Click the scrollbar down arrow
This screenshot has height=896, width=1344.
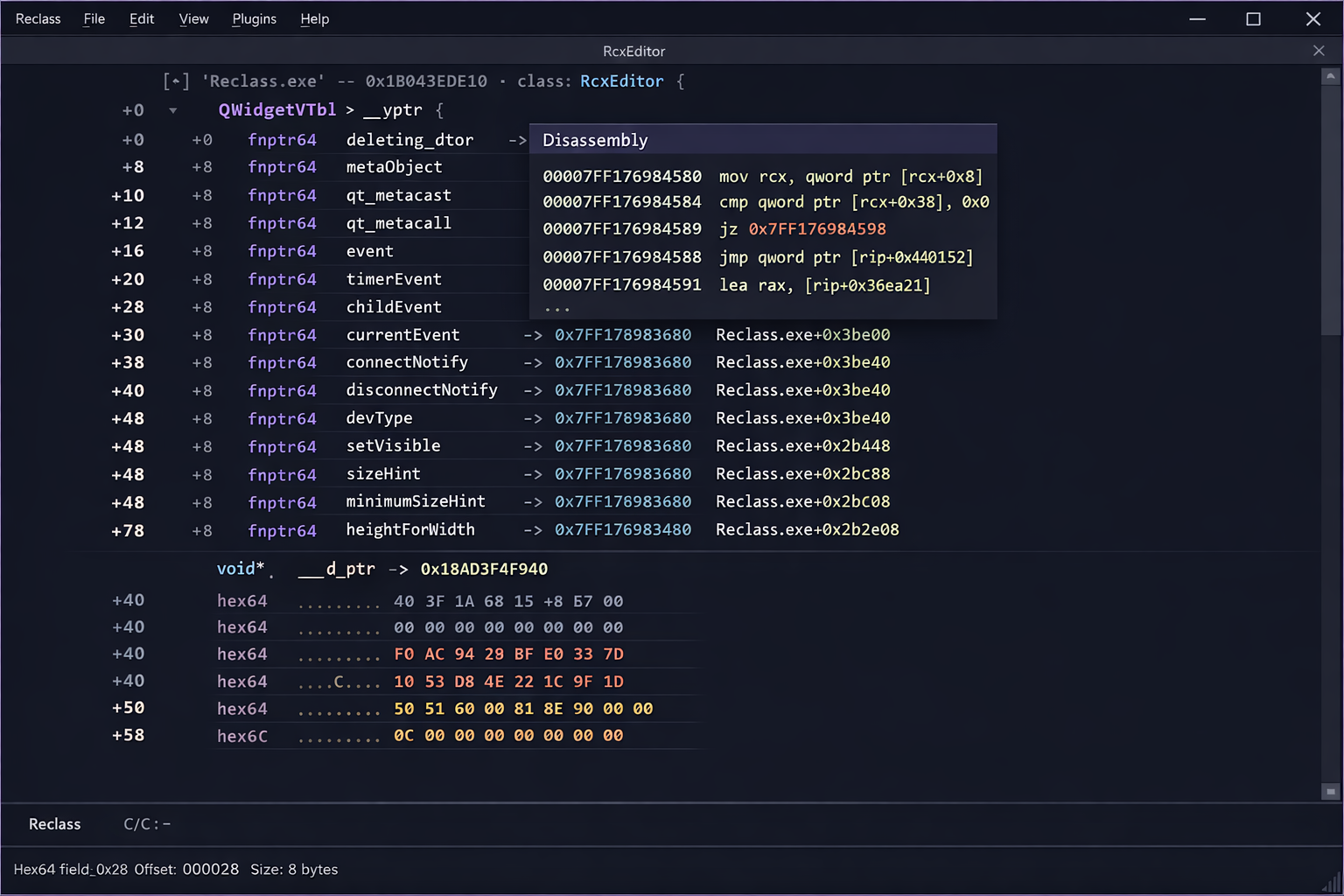click(1330, 792)
